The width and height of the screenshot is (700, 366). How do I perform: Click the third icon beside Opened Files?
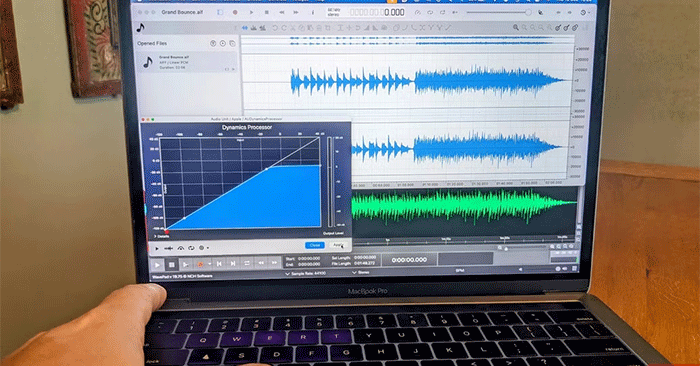click(232, 43)
